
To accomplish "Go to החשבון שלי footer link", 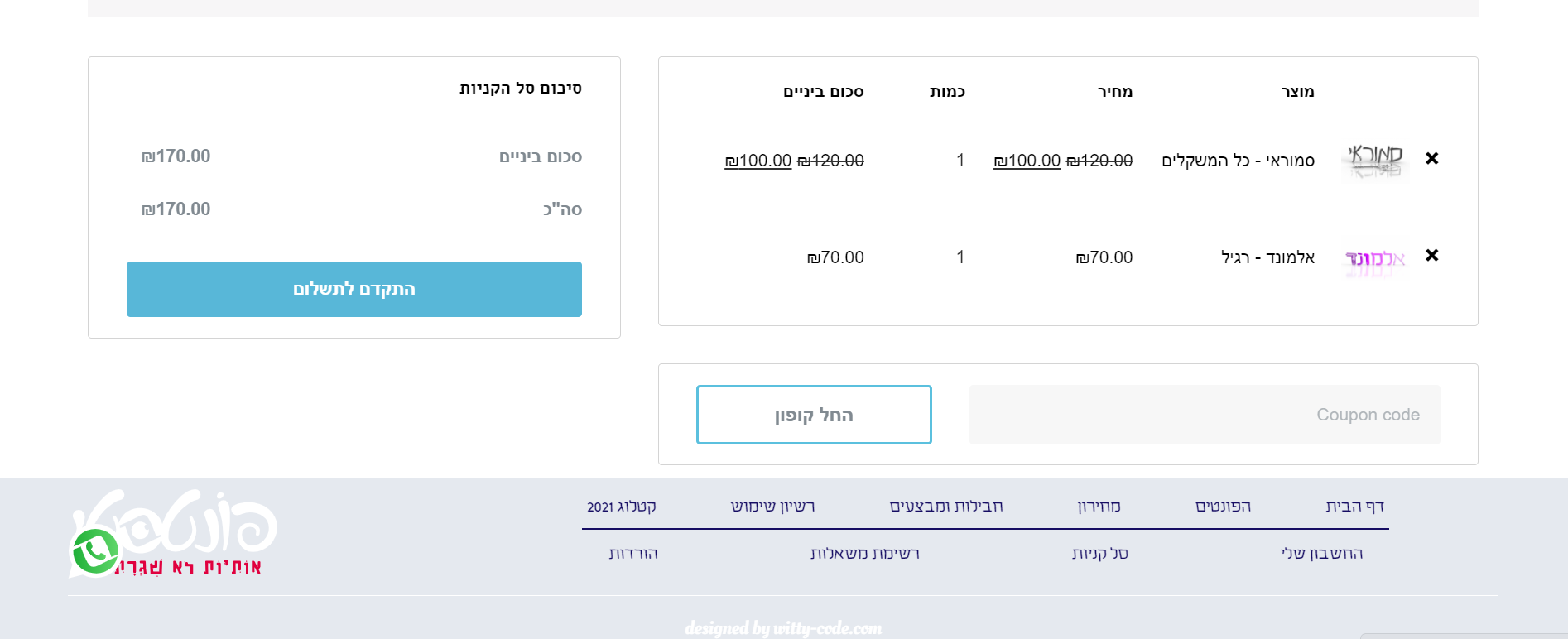I will [x=1321, y=553].
